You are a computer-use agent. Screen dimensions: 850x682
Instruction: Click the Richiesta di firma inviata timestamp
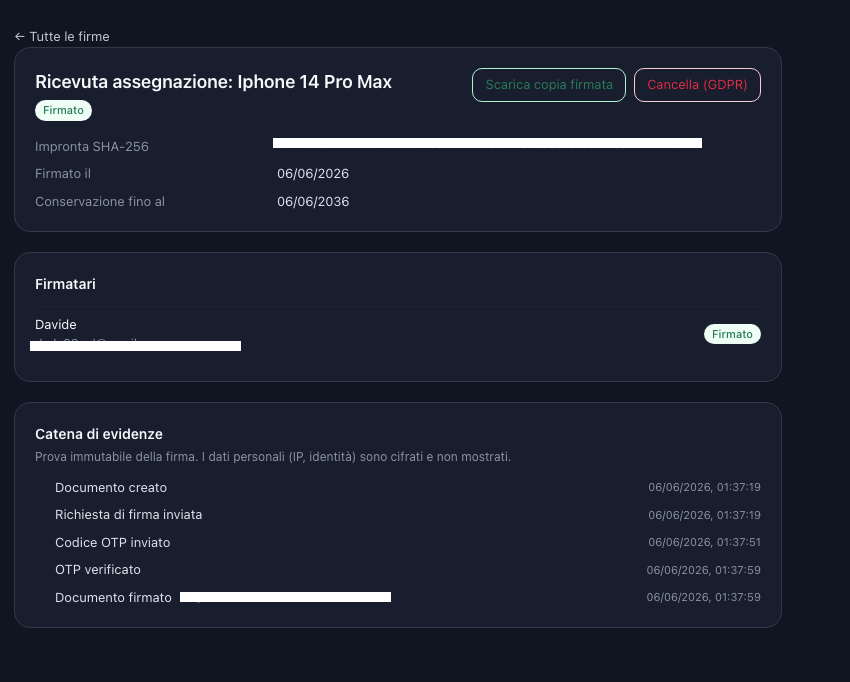[x=704, y=515]
